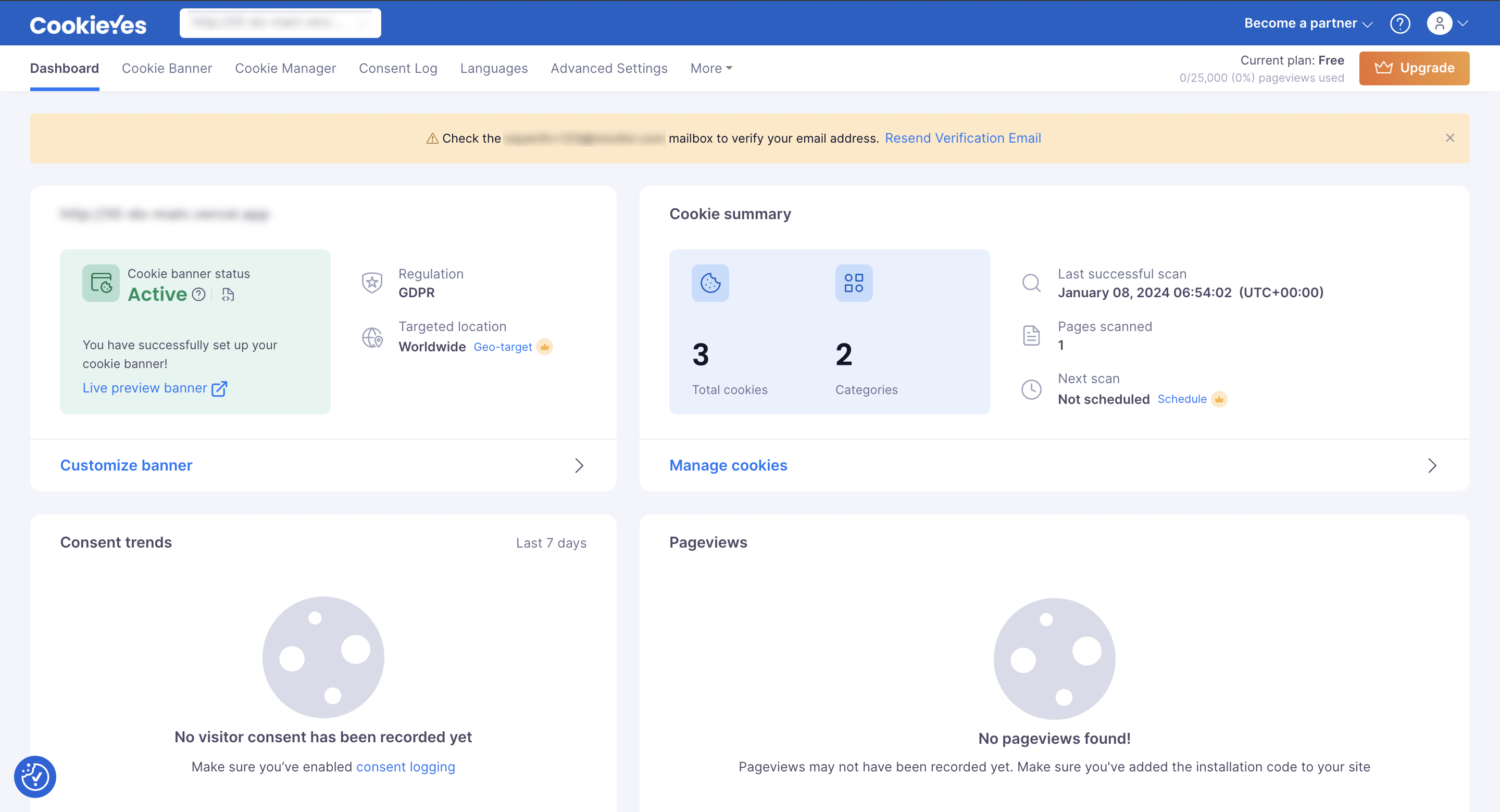Click the Resend Verification Email link

point(963,138)
